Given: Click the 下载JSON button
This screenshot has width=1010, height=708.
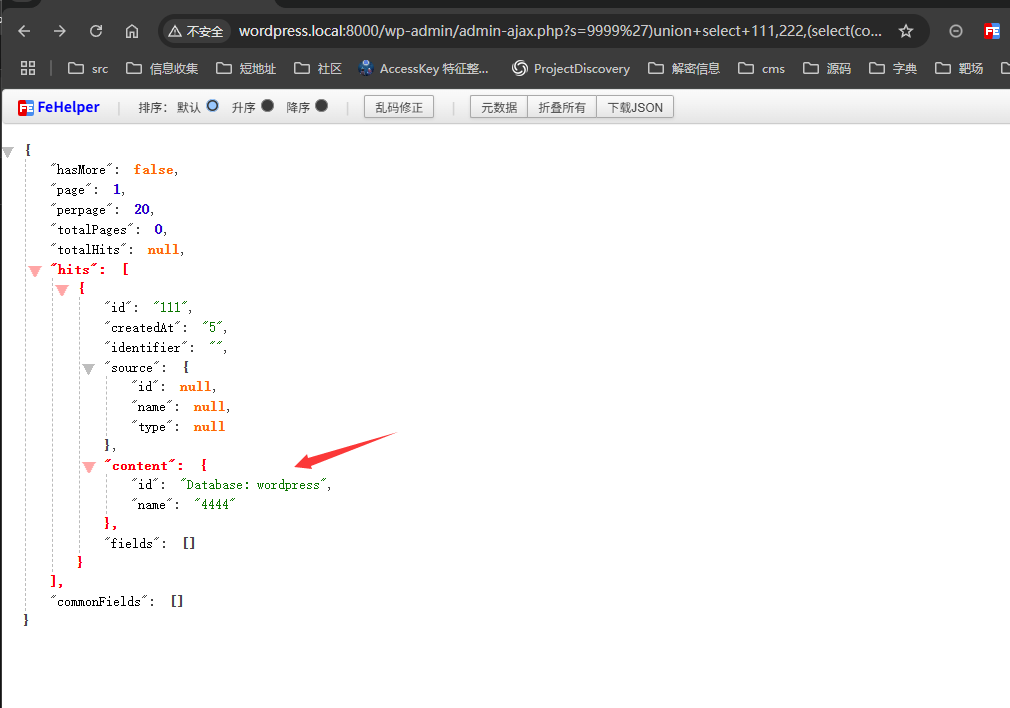Looking at the screenshot, I should [x=635, y=106].
